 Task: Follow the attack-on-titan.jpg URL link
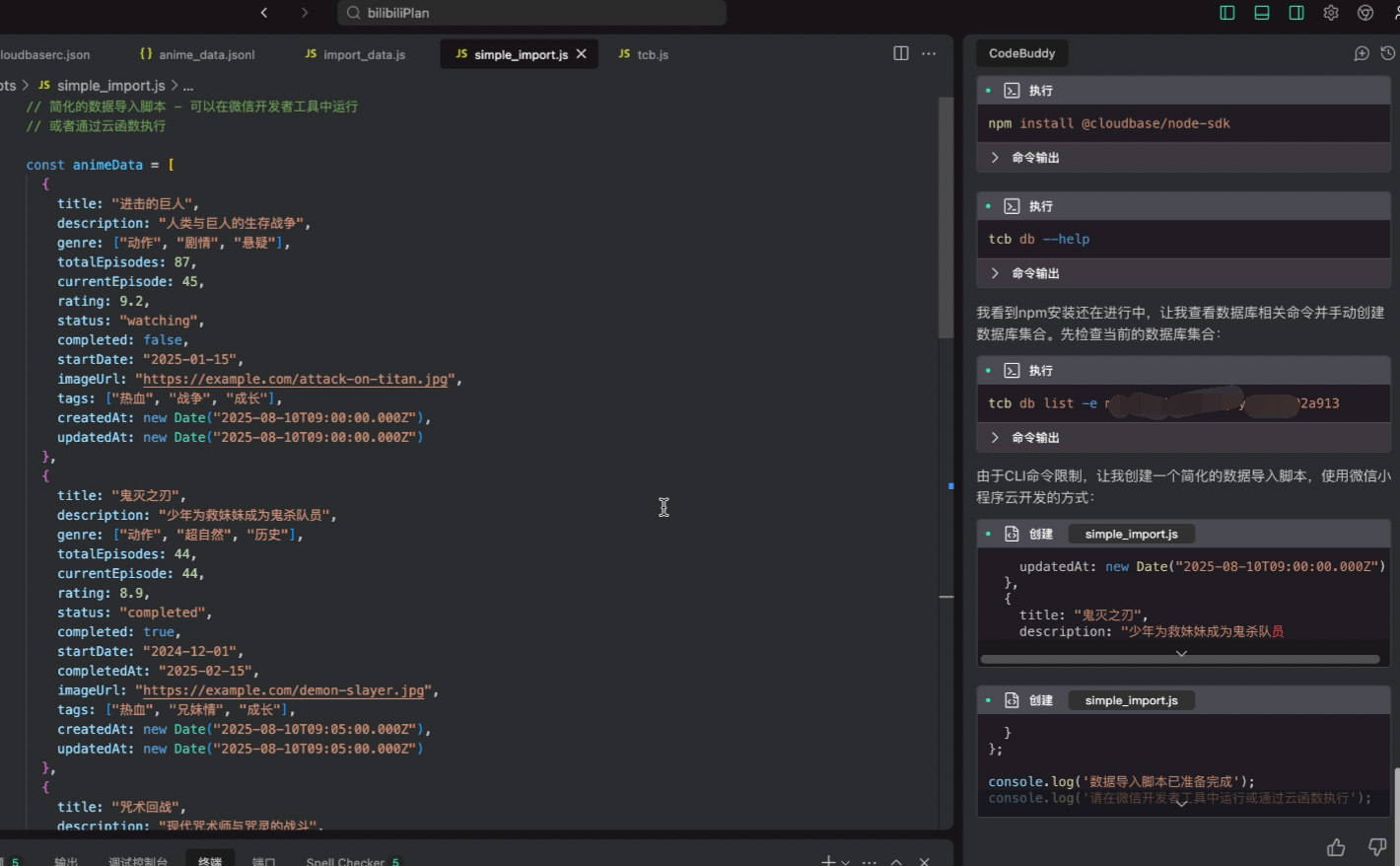coord(295,379)
